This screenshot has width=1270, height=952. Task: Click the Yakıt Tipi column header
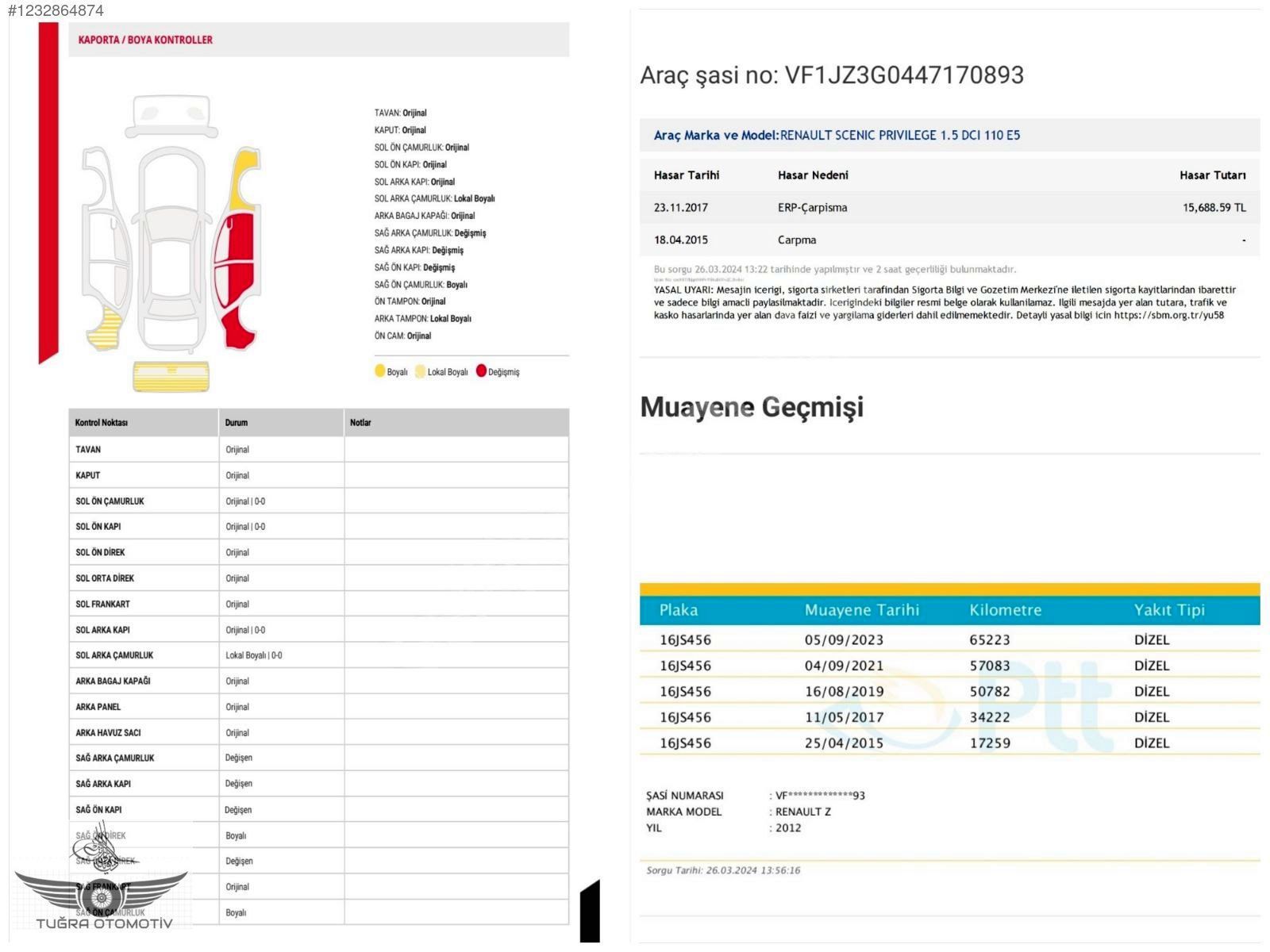tap(1169, 610)
